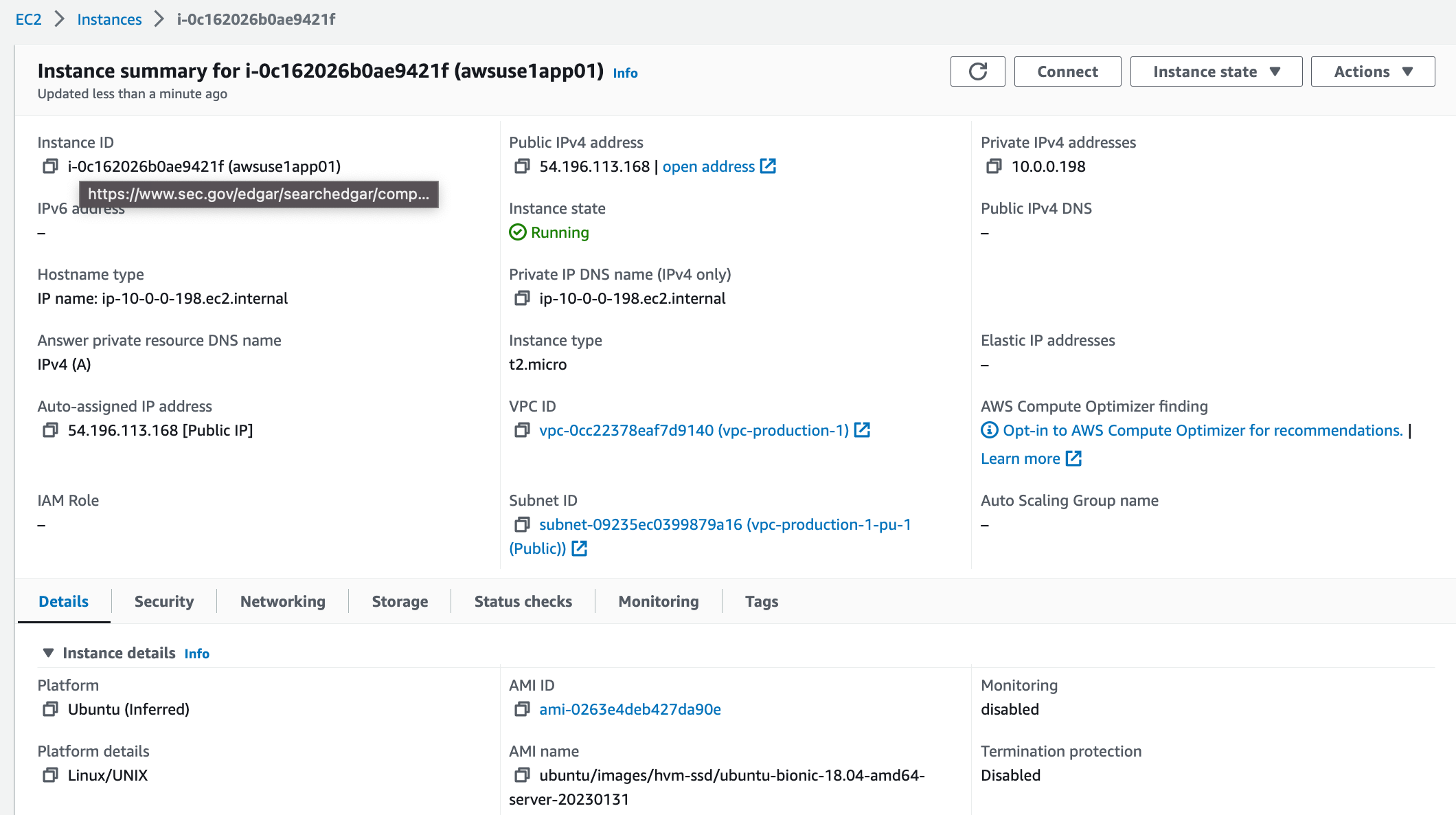Click Info link next to Instance details
This screenshot has height=815, width=1456.
(x=196, y=654)
